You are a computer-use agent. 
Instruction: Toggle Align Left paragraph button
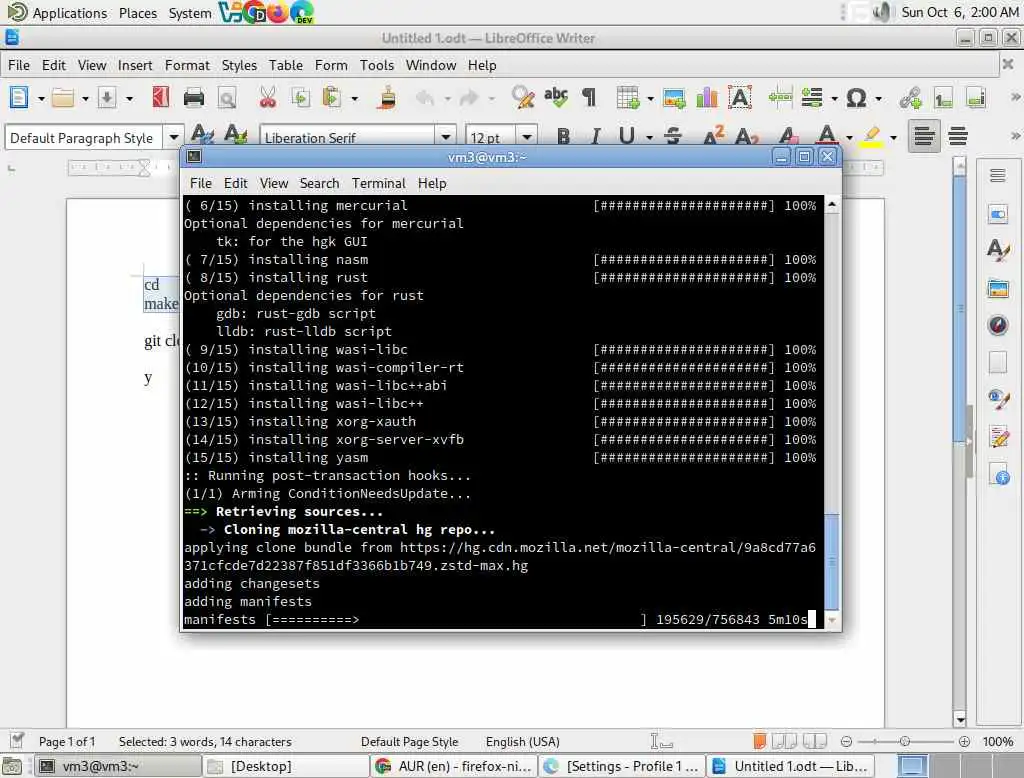[923, 137]
